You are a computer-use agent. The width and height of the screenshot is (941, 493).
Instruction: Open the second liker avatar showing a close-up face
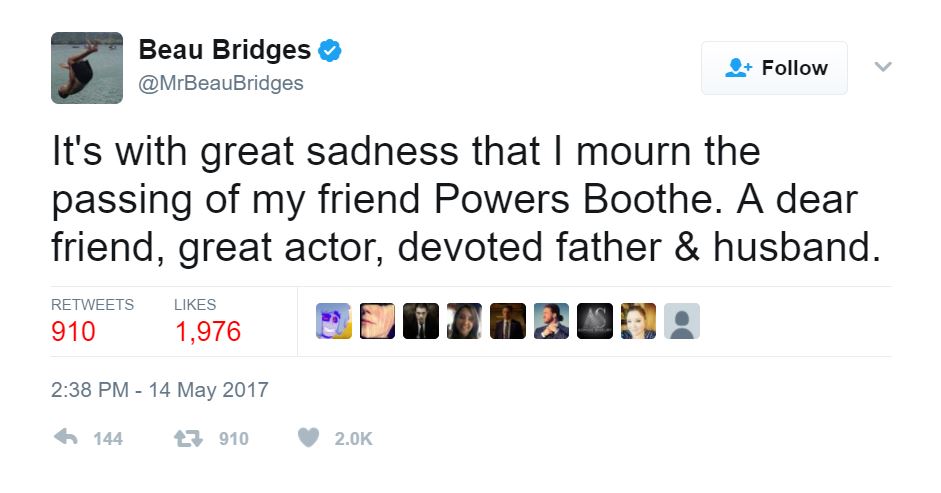[x=377, y=321]
